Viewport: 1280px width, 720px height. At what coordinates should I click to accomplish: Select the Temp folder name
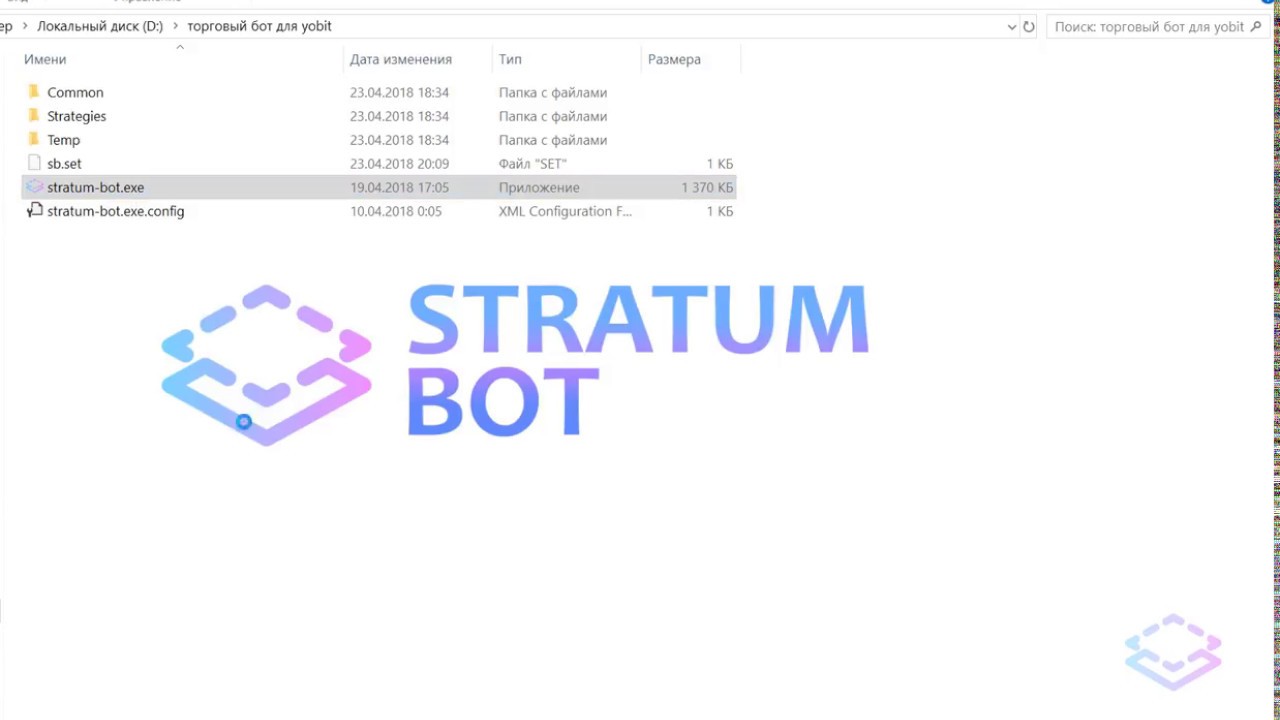63,140
